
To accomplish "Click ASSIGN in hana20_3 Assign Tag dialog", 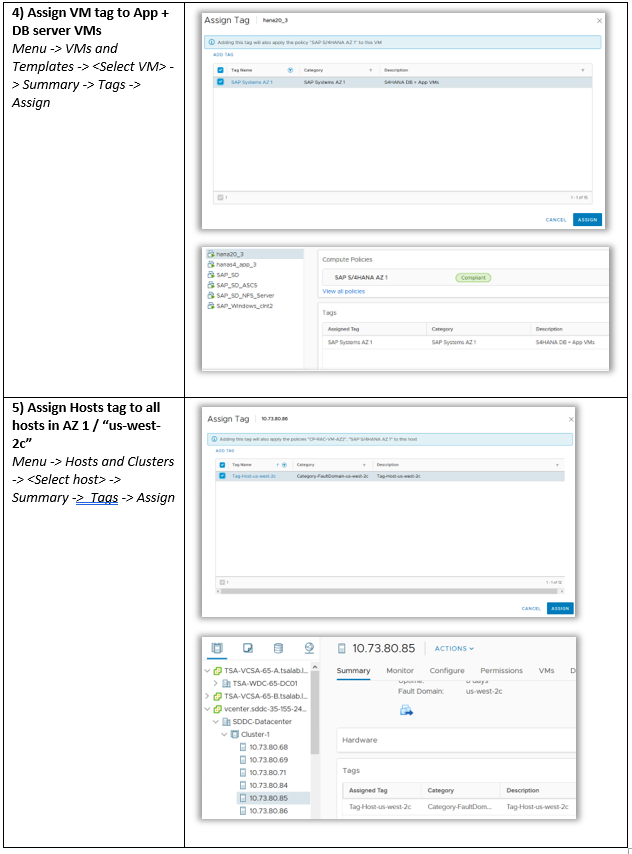I will tap(587, 219).
